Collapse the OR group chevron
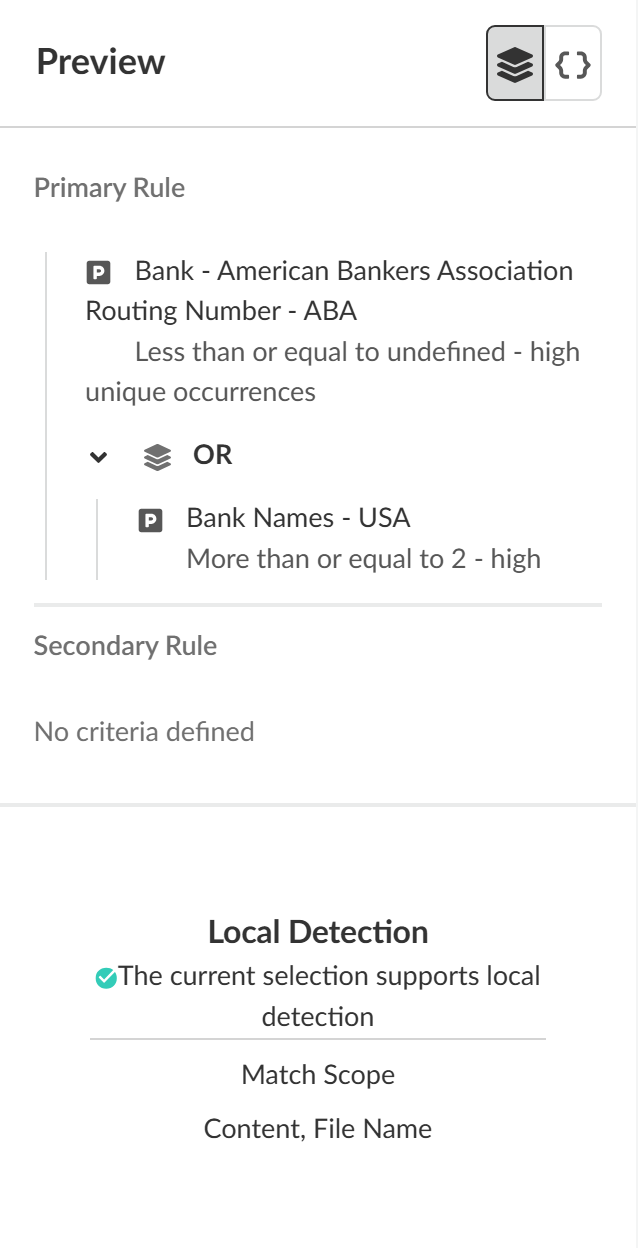The height and width of the screenshot is (1248, 638). click(x=98, y=457)
